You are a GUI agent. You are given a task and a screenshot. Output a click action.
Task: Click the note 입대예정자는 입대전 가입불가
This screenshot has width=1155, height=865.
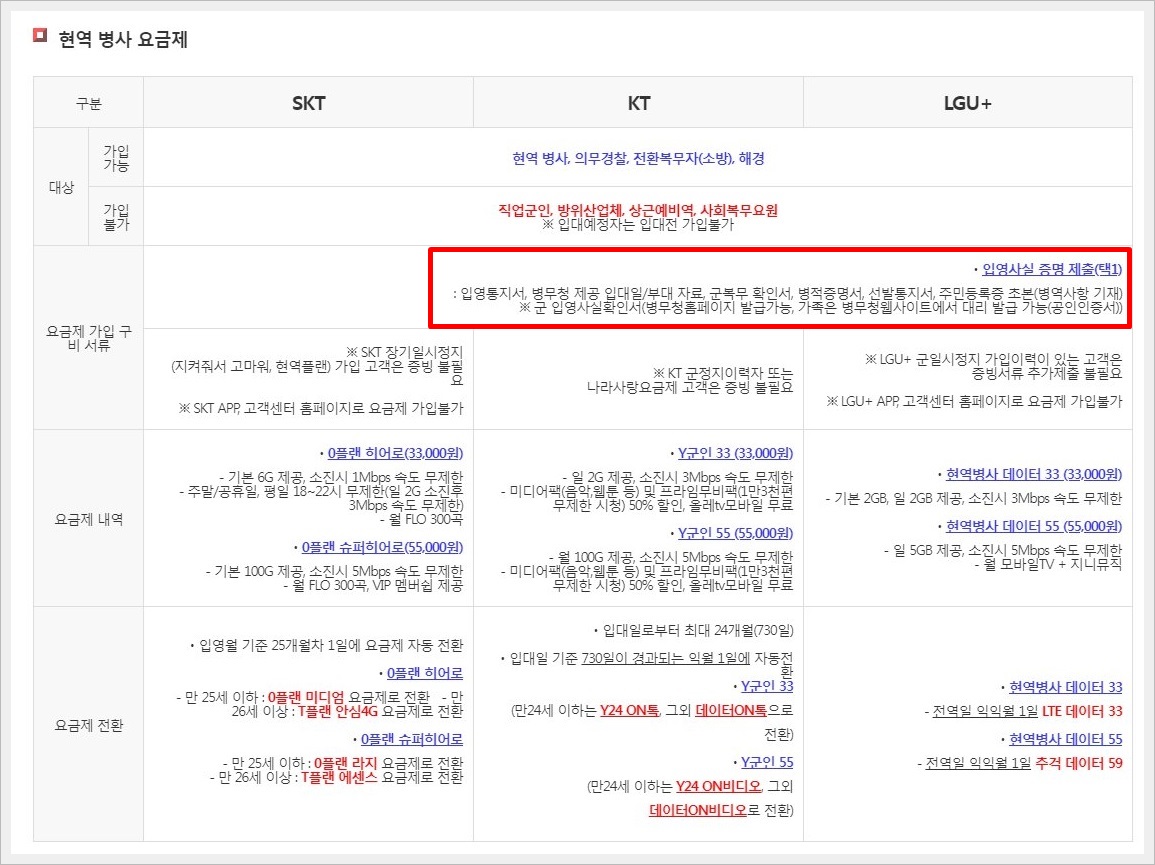(x=638, y=225)
